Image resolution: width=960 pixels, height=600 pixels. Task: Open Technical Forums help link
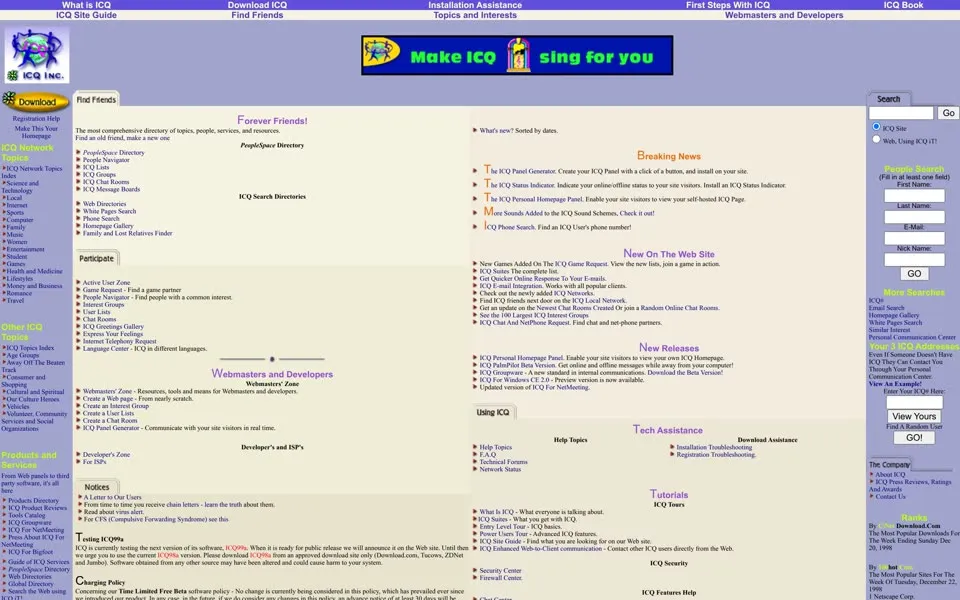tap(503, 462)
